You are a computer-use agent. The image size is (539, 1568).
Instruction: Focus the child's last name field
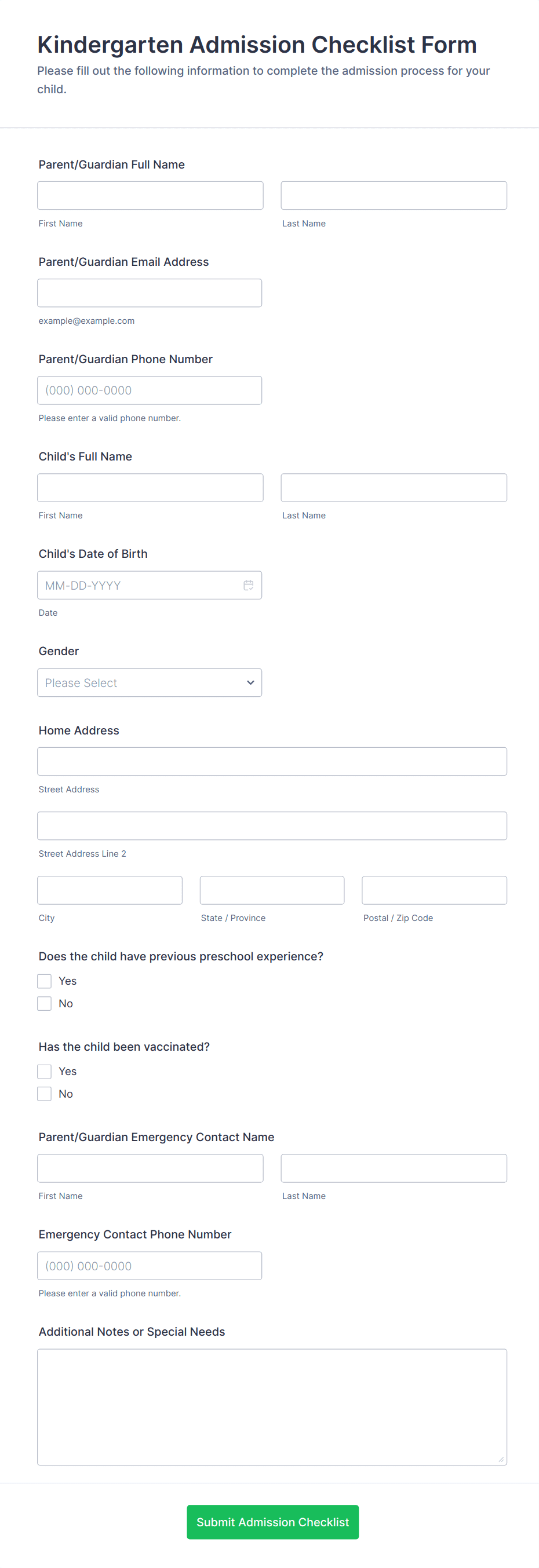pos(394,488)
